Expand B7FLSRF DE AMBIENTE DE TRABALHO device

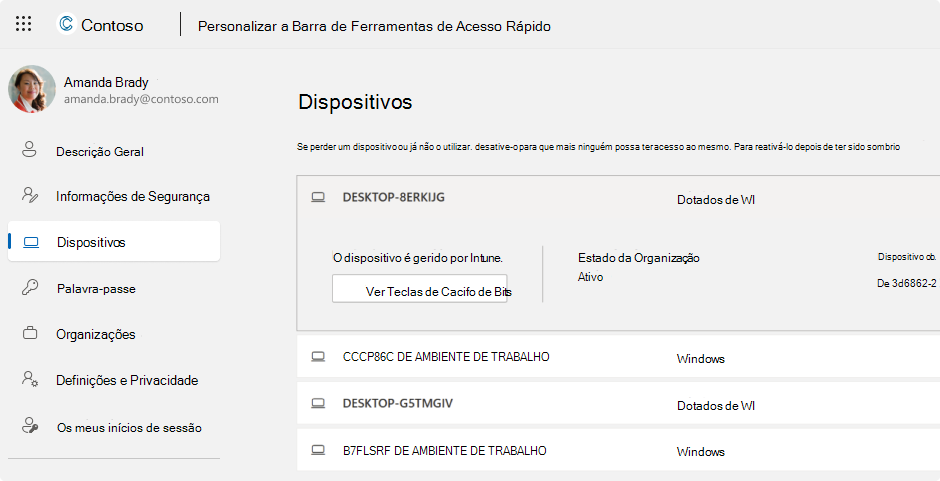click(618, 450)
